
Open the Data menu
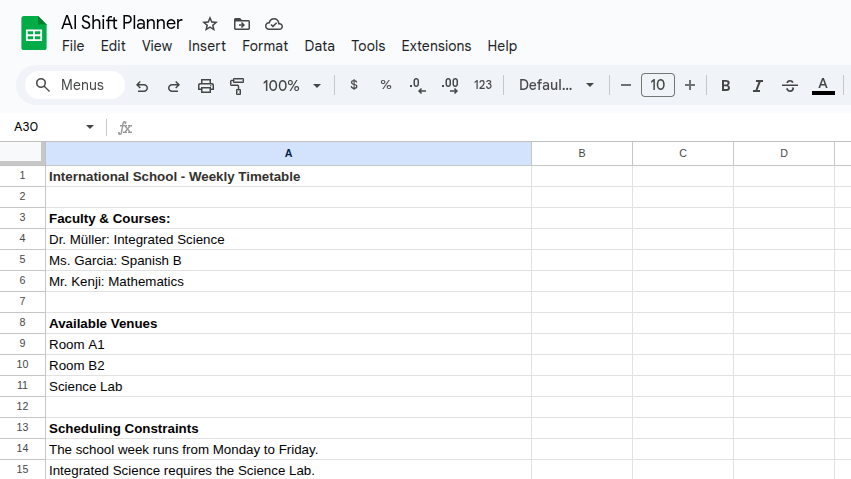319,46
